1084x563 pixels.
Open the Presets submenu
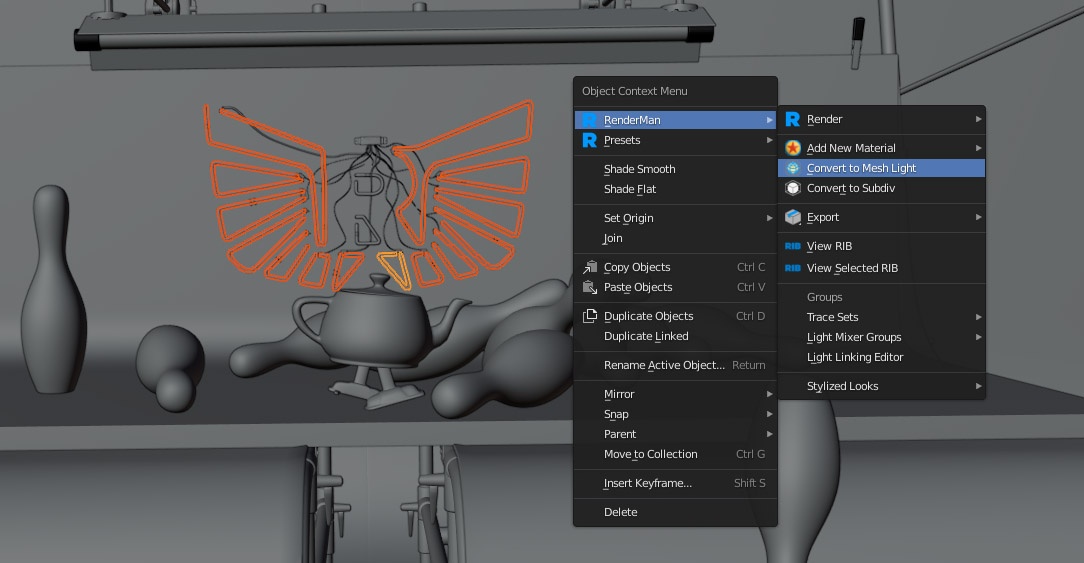[x=675, y=140]
